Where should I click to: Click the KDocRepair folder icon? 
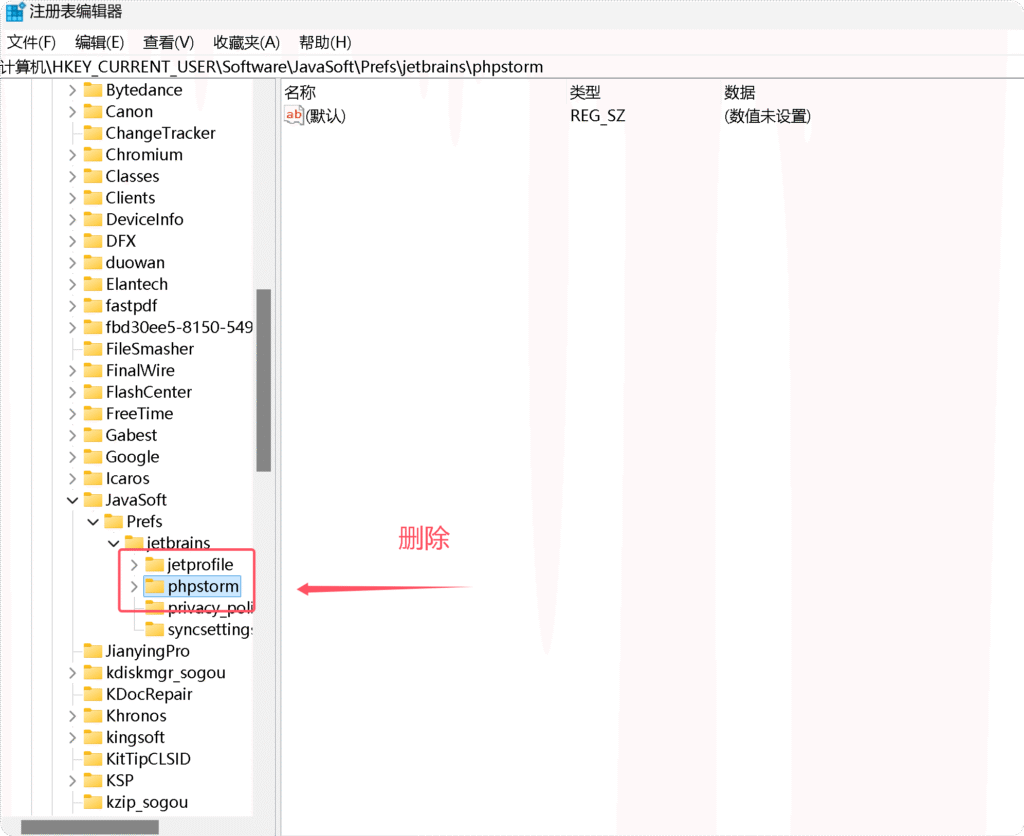pyautogui.click(x=93, y=693)
